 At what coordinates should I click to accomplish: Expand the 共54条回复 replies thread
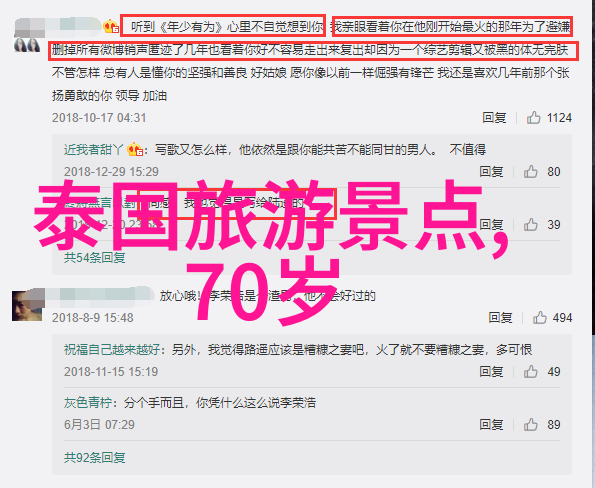click(x=94, y=258)
